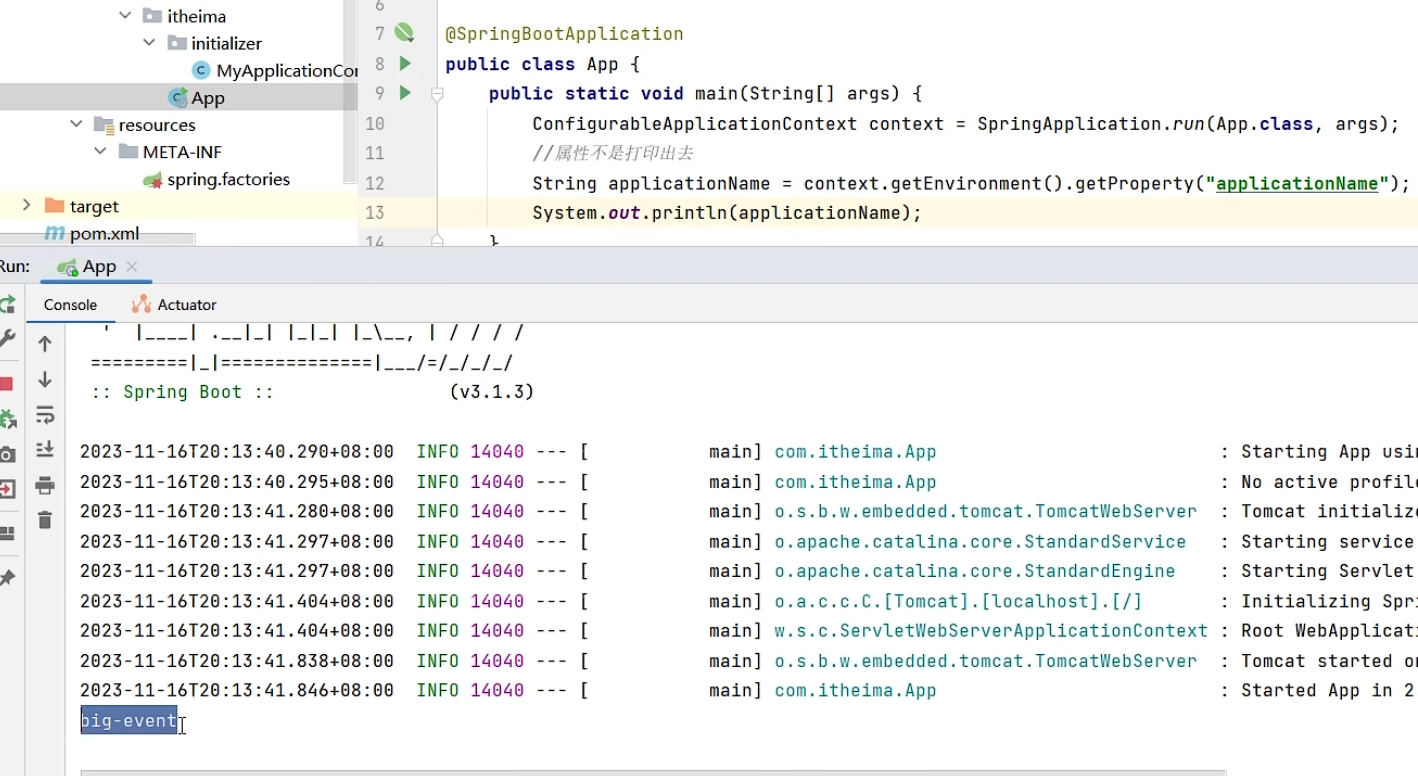
Task: Toggle the pin tab icon in Run panel
Action: [x=6, y=578]
